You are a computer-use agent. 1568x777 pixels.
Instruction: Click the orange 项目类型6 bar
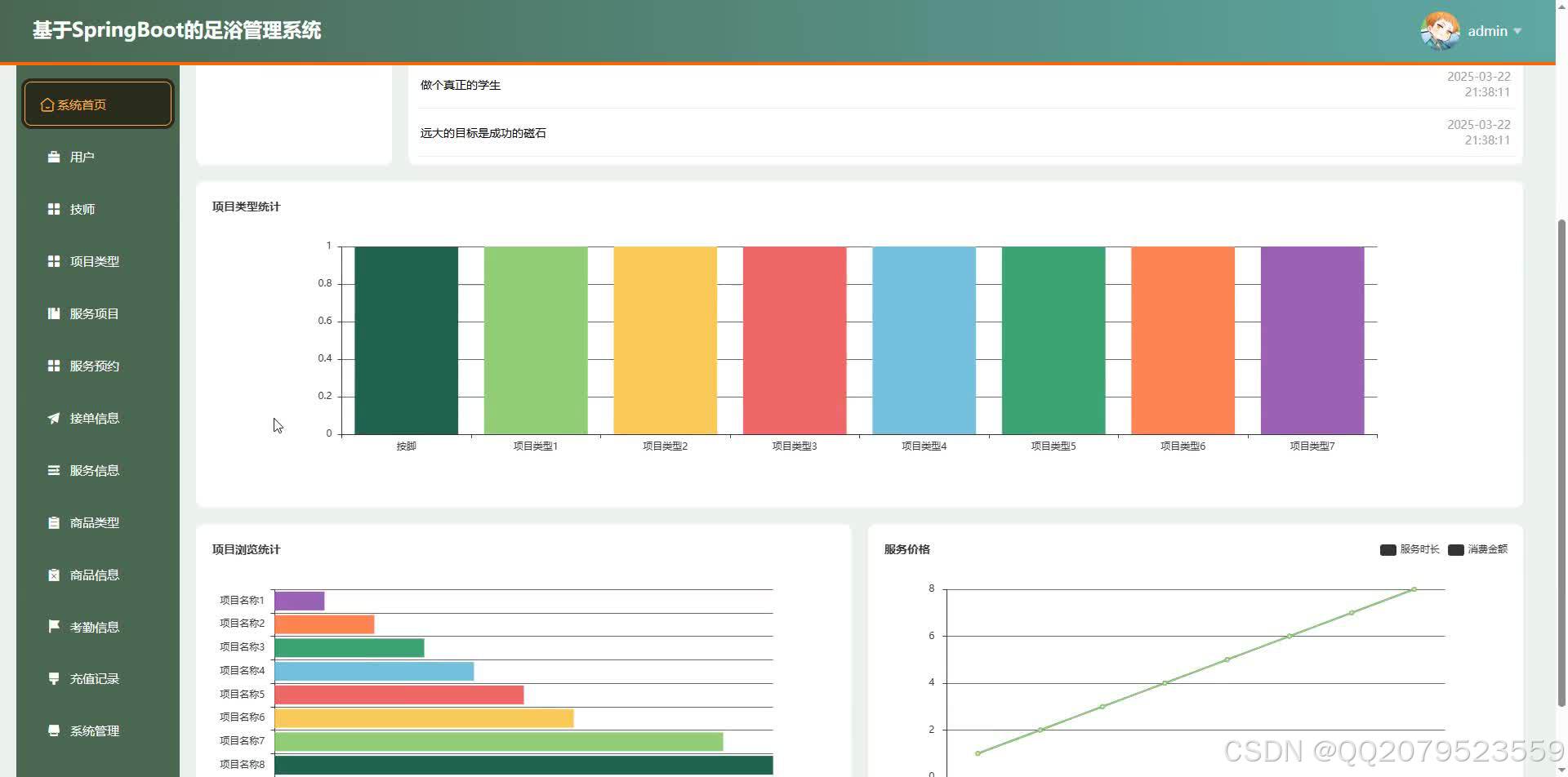click(x=1183, y=340)
